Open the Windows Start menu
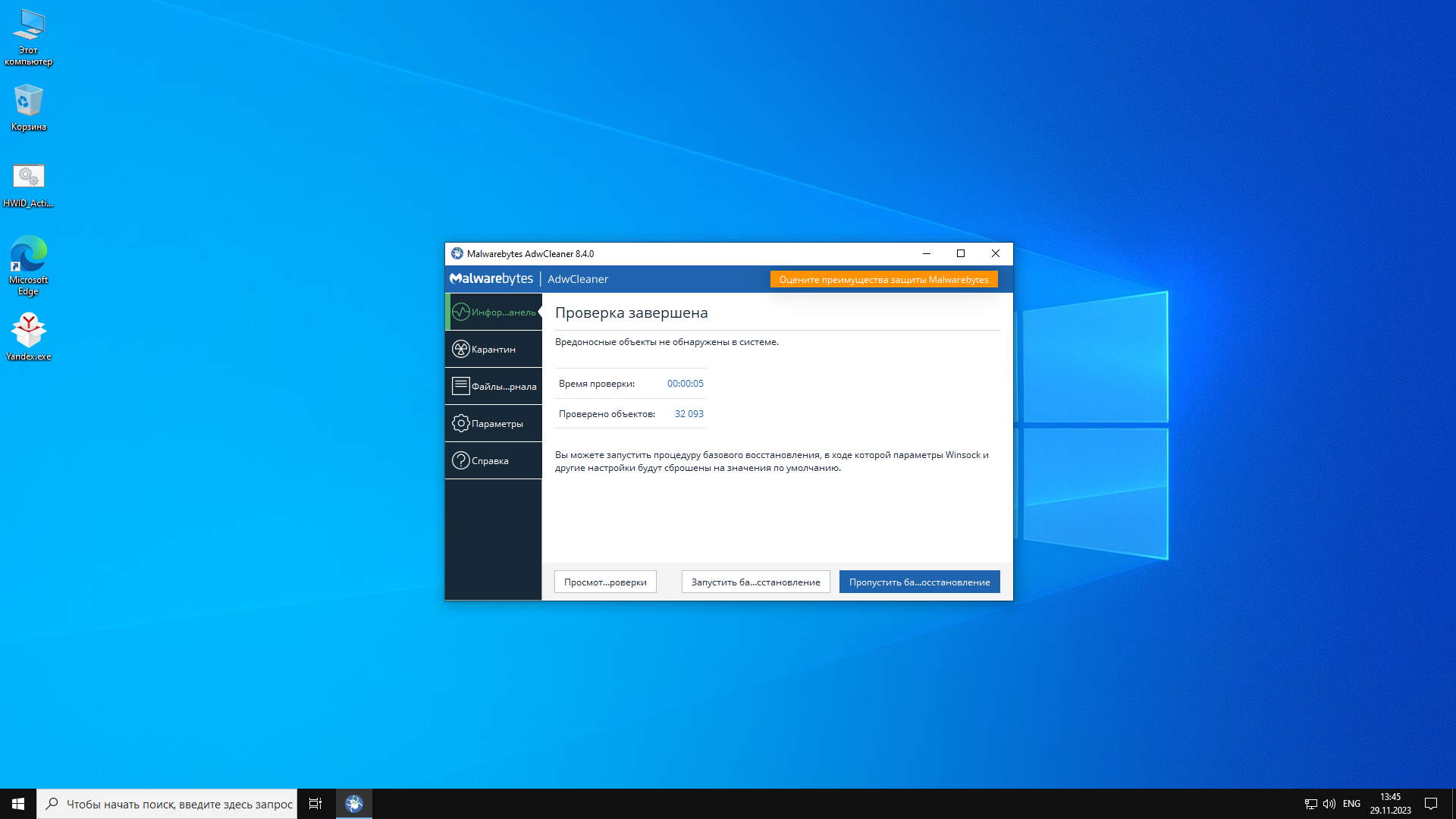This screenshot has height=819, width=1456. [18, 804]
